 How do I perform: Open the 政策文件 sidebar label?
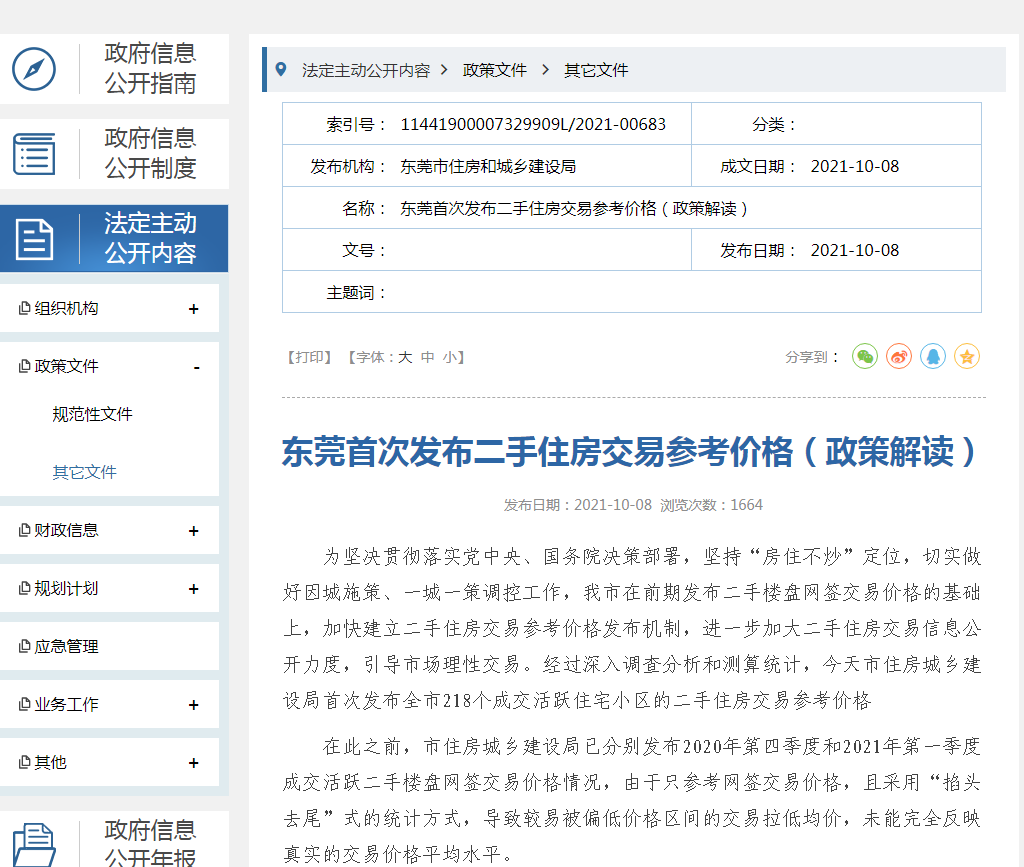point(66,366)
